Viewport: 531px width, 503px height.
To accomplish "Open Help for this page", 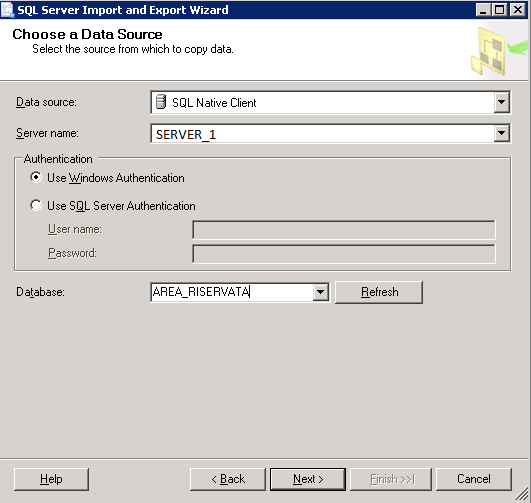I will pyautogui.click(x=51, y=479).
